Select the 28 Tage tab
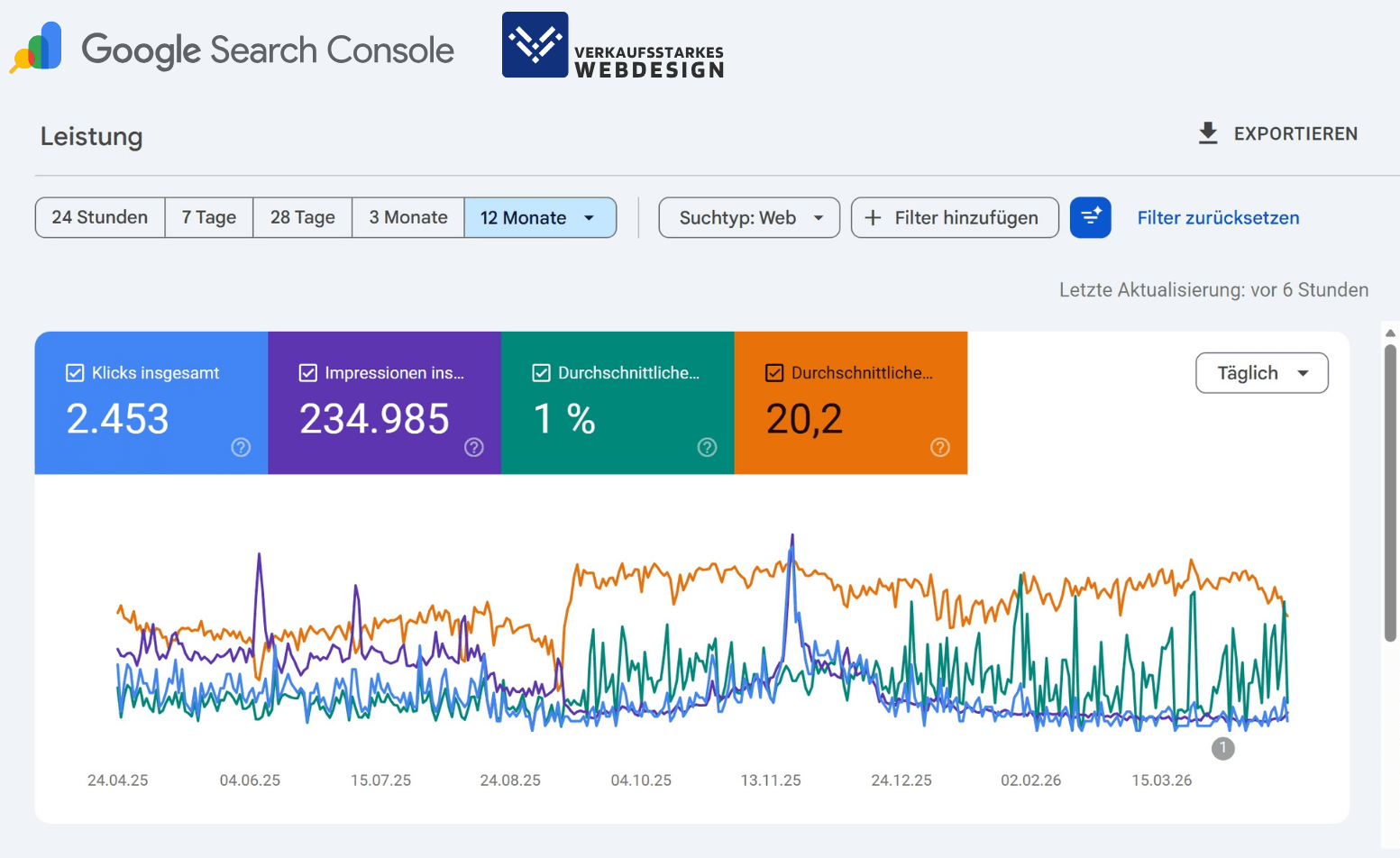Image resolution: width=1400 pixels, height=858 pixels. 302,217
